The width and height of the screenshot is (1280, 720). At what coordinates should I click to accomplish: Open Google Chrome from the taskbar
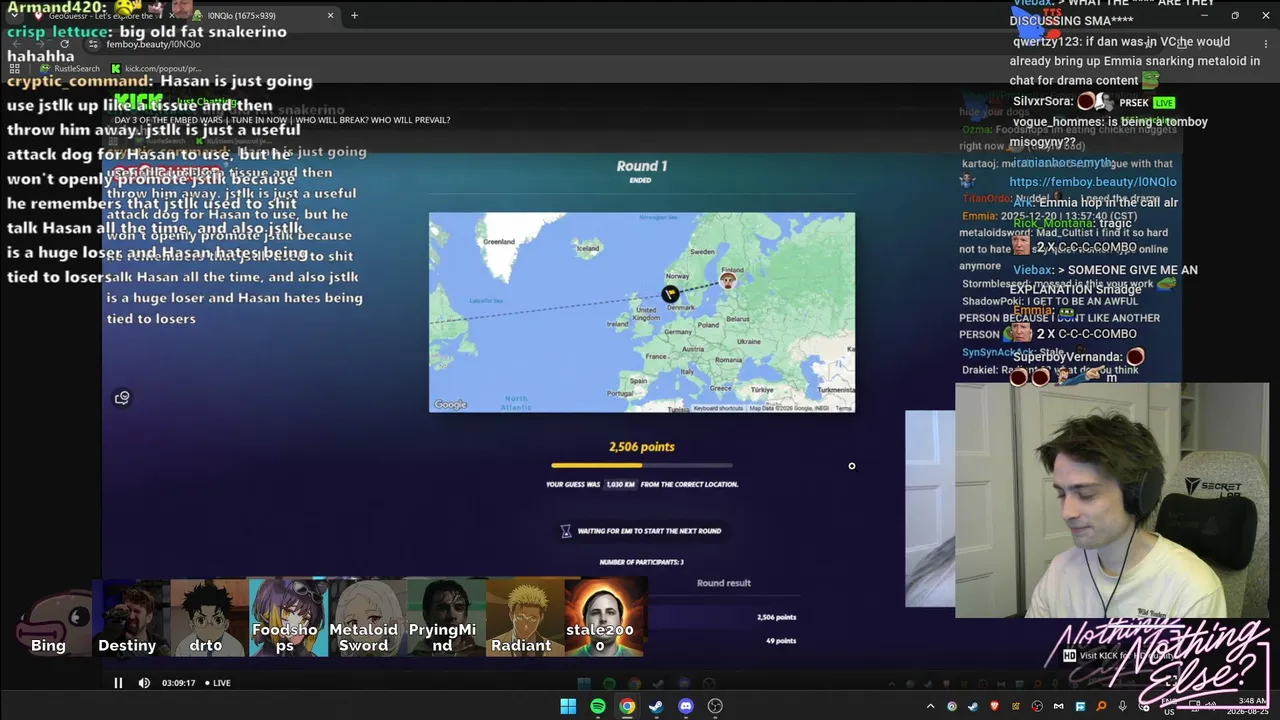tap(627, 706)
